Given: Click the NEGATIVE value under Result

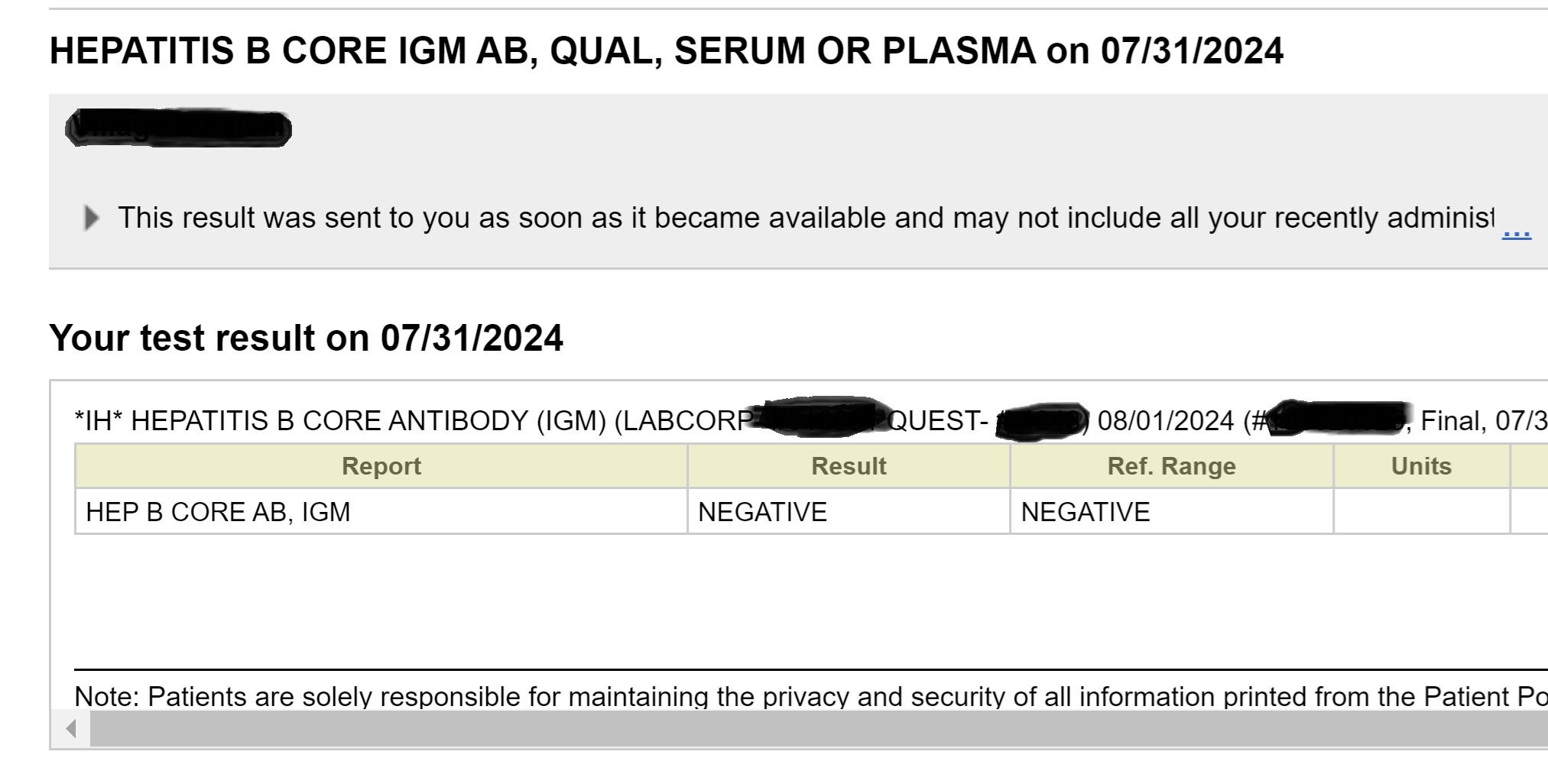Looking at the screenshot, I should (x=762, y=512).
